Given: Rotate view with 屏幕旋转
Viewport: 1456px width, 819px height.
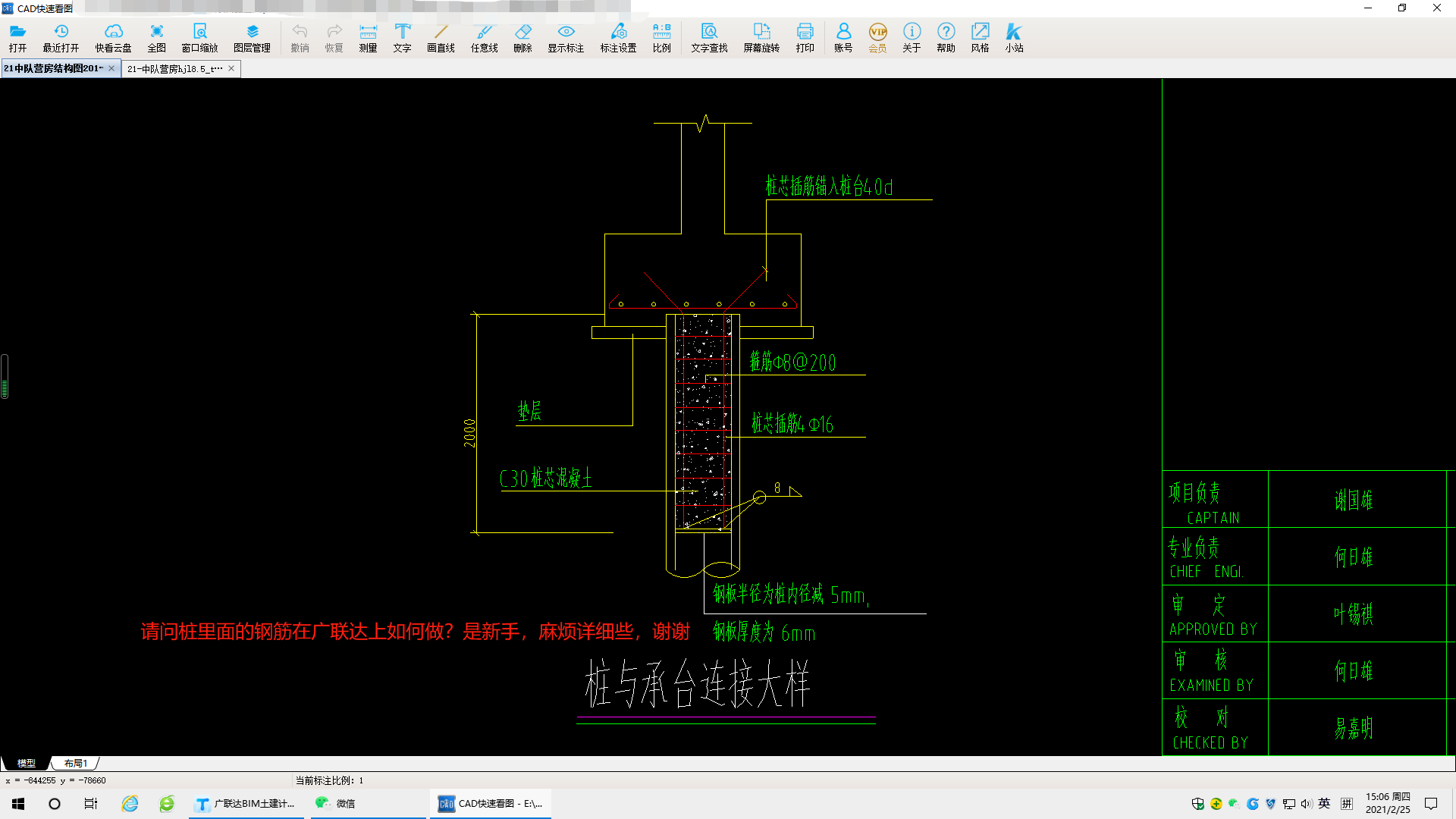Looking at the screenshot, I should pyautogui.click(x=761, y=37).
